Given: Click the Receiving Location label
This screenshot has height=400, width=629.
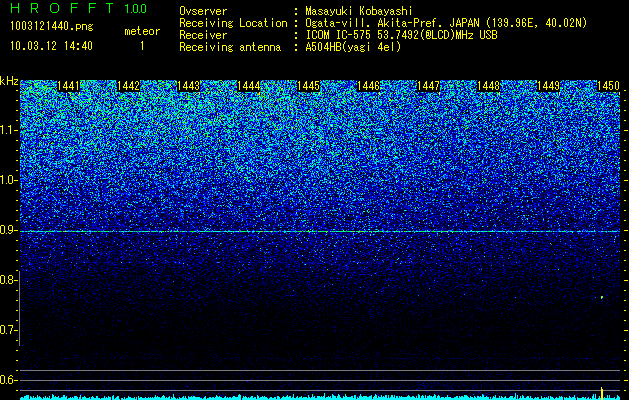Looking at the screenshot, I should [x=233, y=24].
